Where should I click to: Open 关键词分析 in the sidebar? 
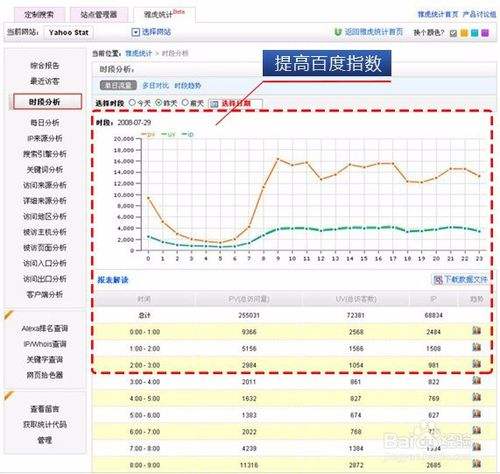[x=45, y=169]
